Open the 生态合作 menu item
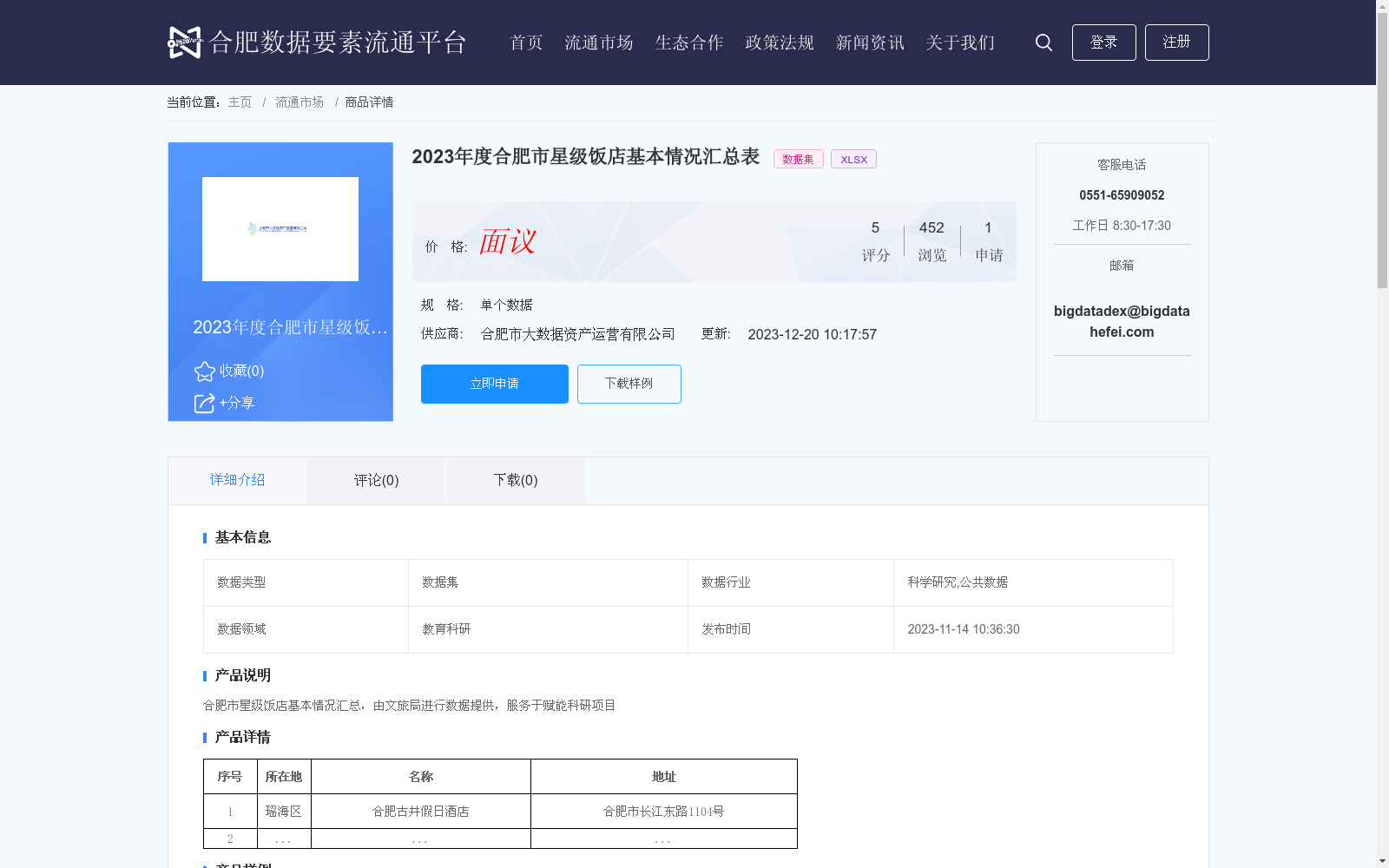 click(x=689, y=43)
